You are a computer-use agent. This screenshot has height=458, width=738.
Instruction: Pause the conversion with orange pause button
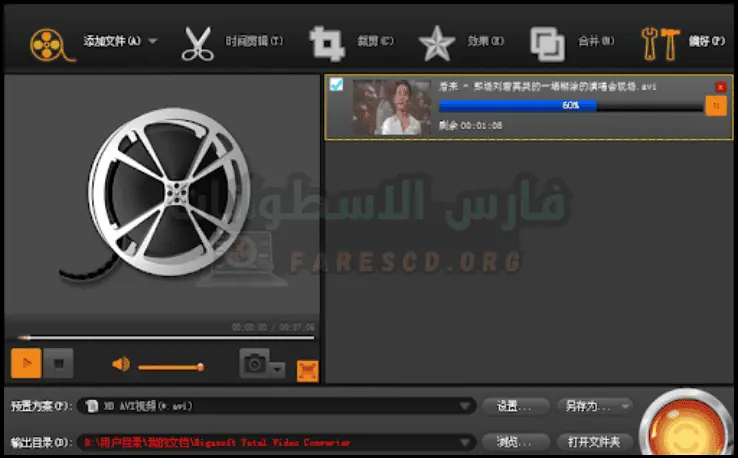[x=716, y=106]
